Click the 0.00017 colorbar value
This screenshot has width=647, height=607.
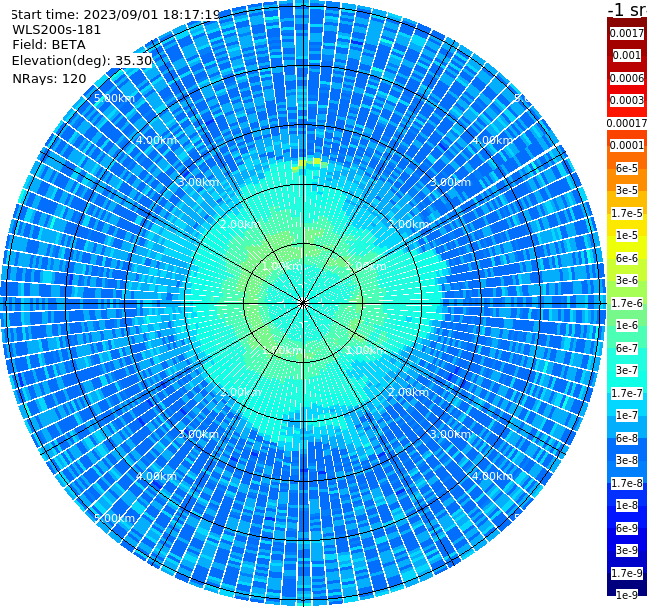pos(627,123)
